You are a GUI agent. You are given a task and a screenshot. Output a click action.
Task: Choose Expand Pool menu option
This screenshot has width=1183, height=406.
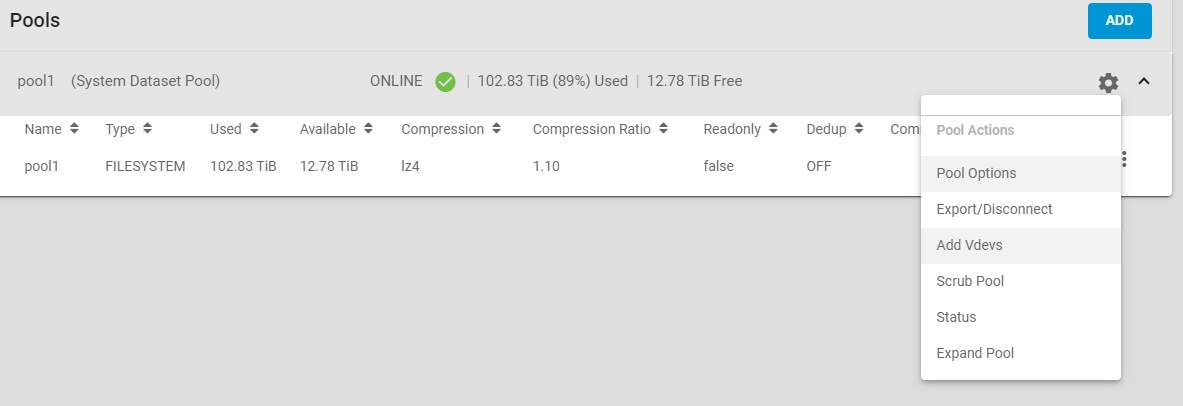click(x=975, y=353)
